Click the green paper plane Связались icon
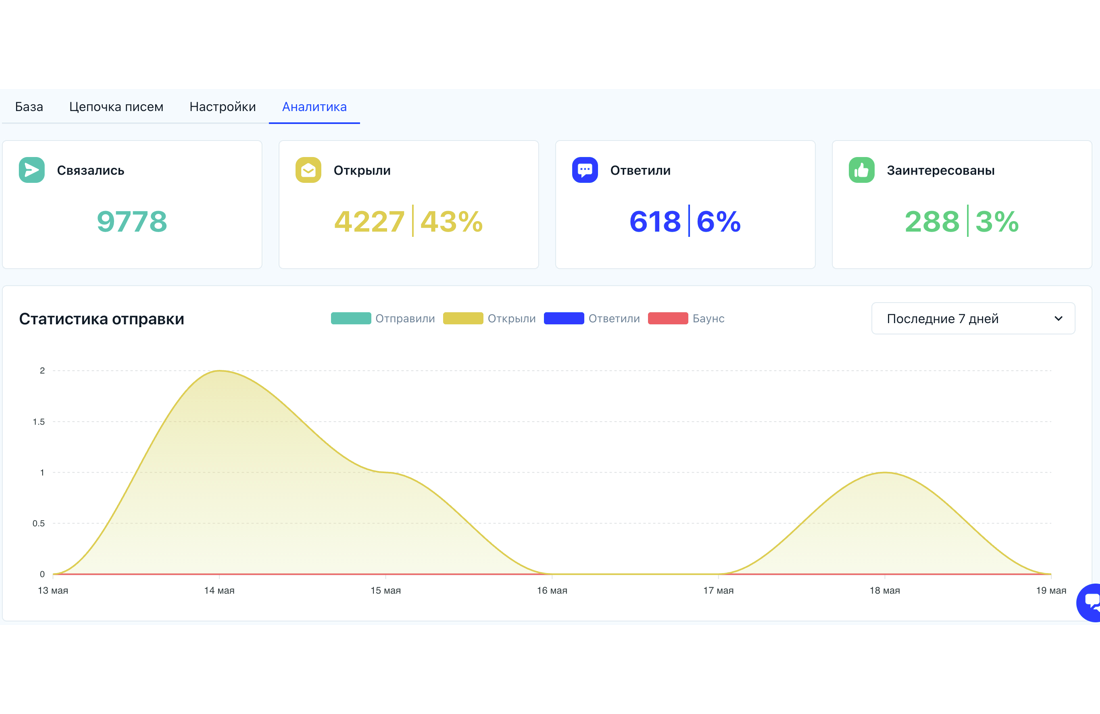Image resolution: width=1100 pixels, height=714 pixels. tap(32, 170)
